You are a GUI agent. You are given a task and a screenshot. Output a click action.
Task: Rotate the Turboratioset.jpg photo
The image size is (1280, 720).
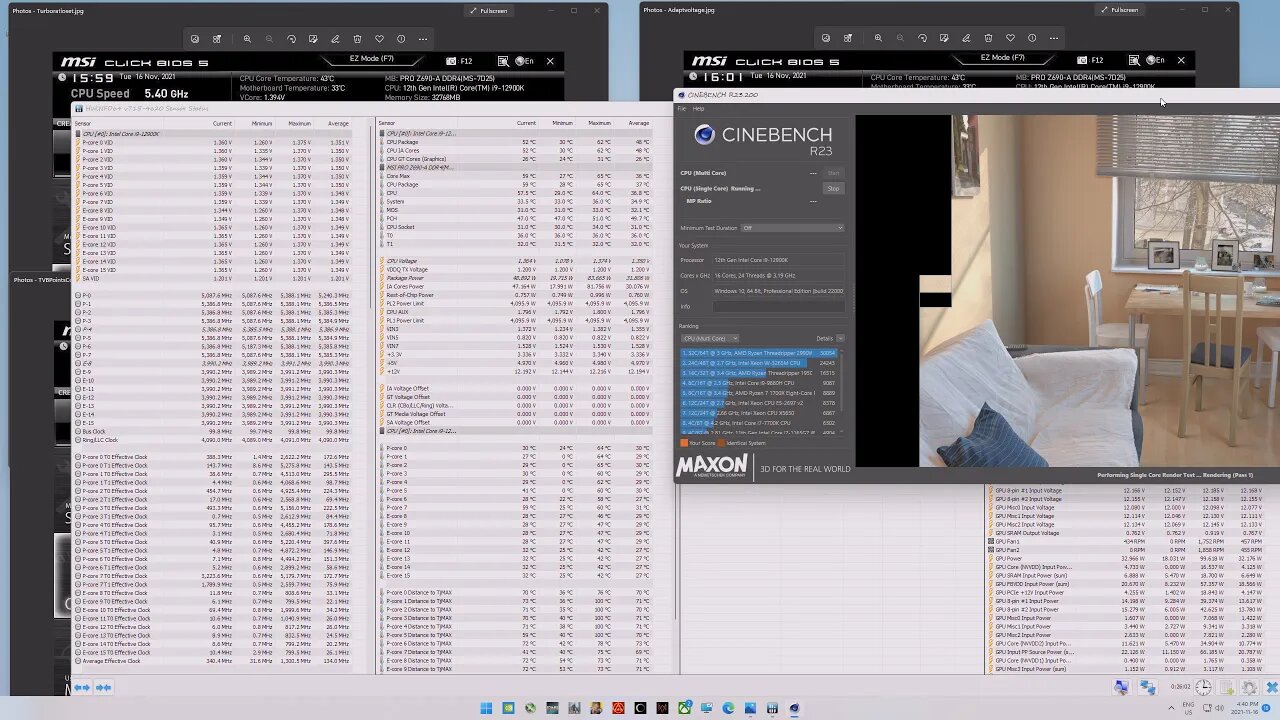tap(291, 39)
